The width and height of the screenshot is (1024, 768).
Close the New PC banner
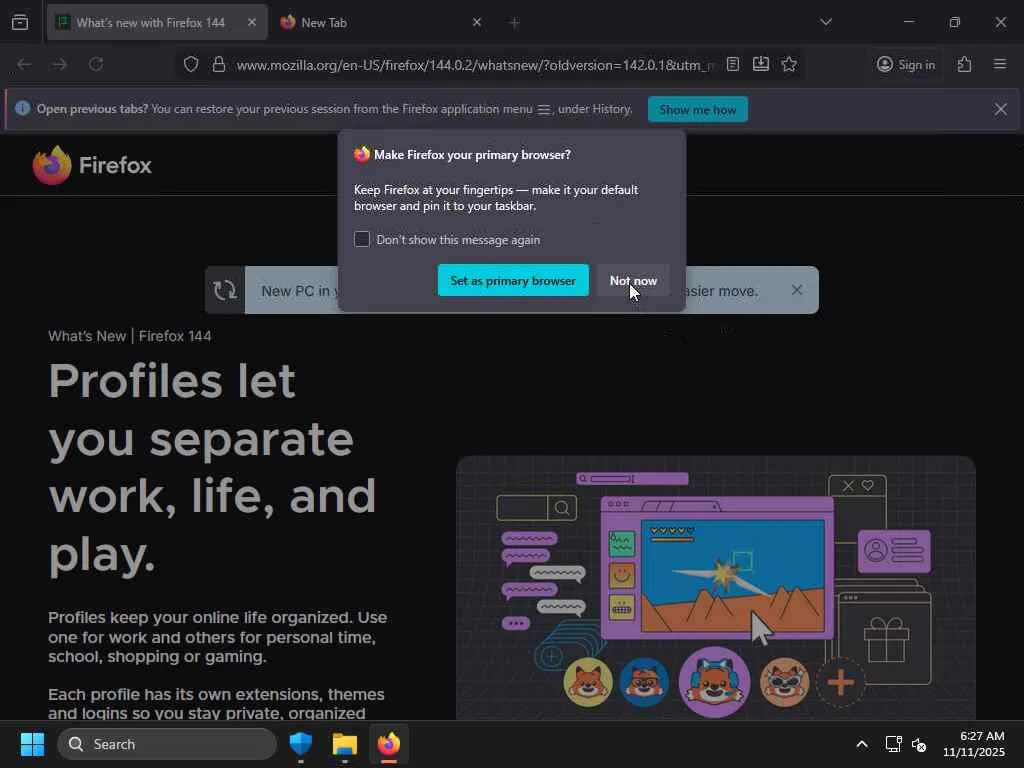[x=797, y=290]
